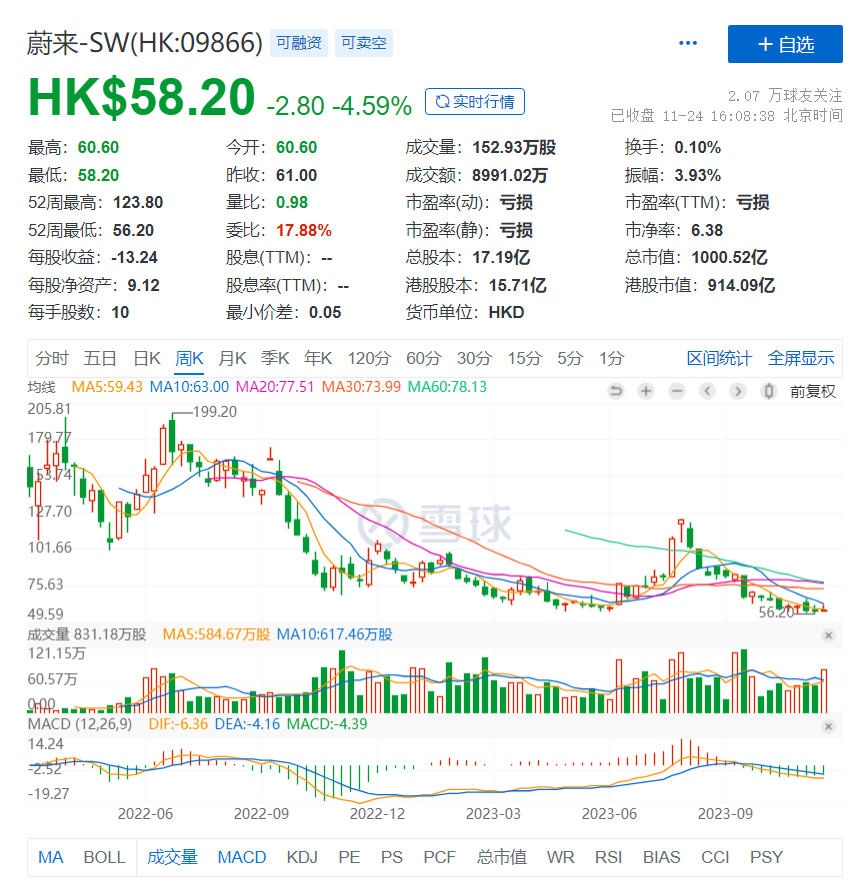Close the MACD indicator panel
Screen dimensions: 857x889
827,724
